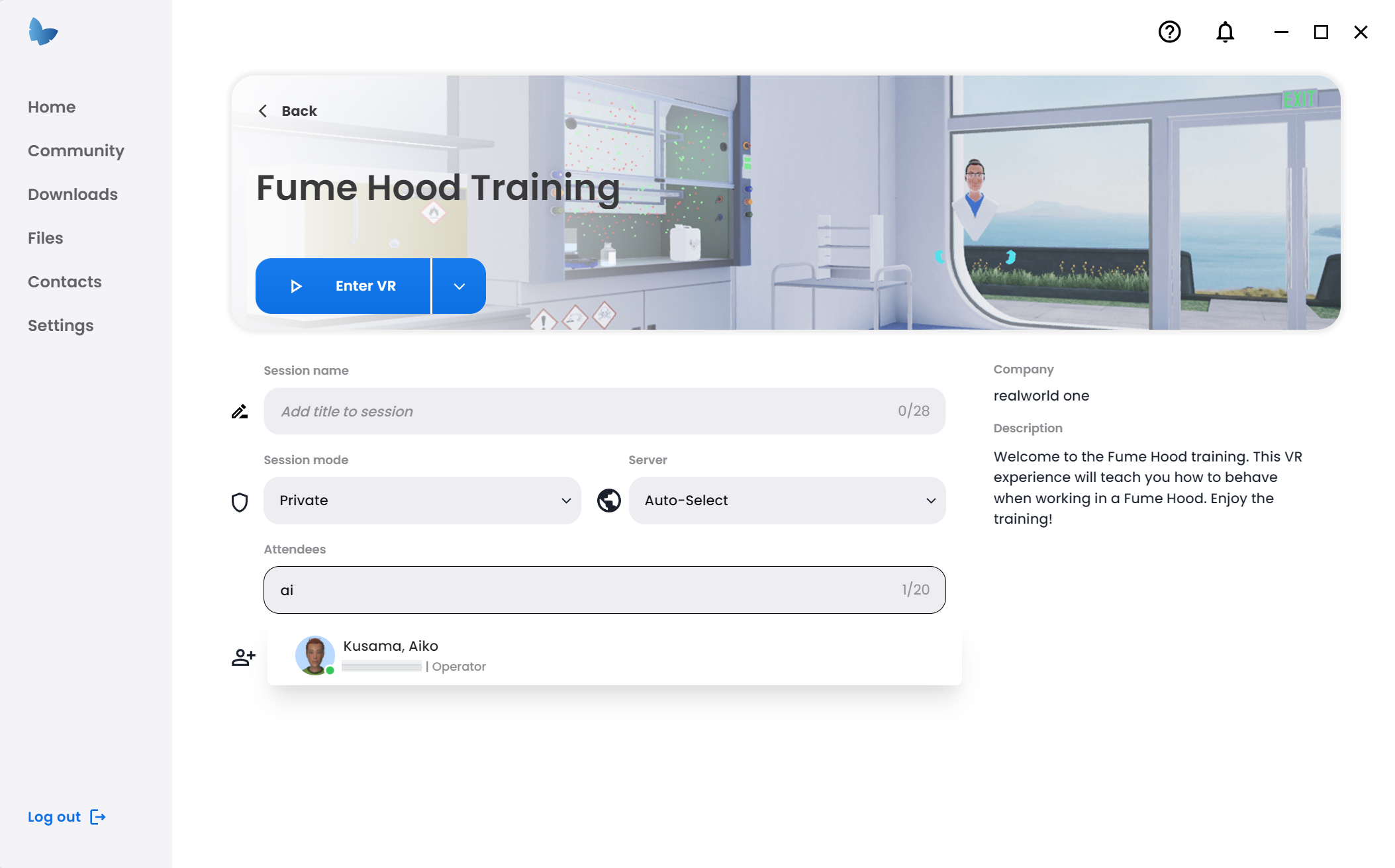Click the butterfly app logo
Viewport: 1395px width, 868px height.
tap(43, 32)
